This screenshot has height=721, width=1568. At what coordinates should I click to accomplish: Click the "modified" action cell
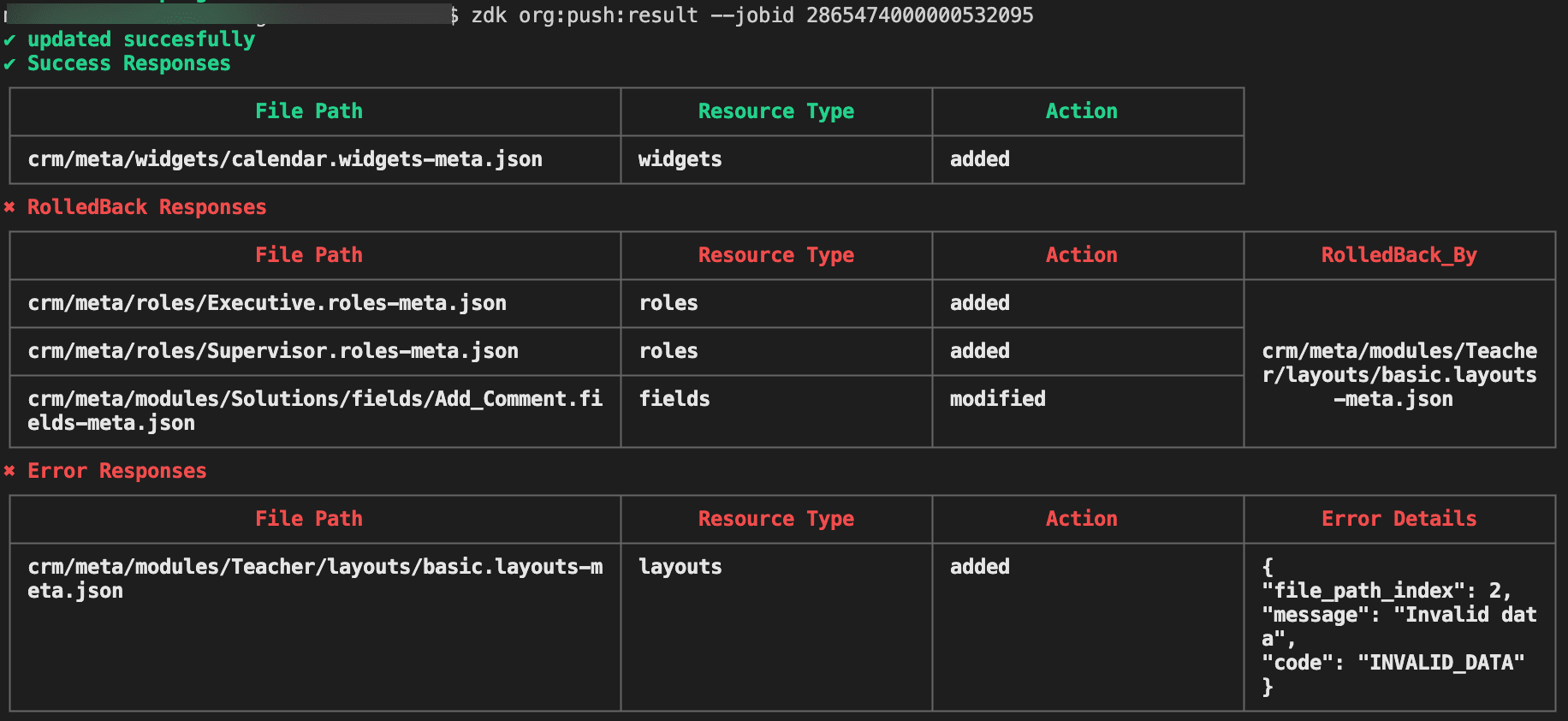click(997, 399)
